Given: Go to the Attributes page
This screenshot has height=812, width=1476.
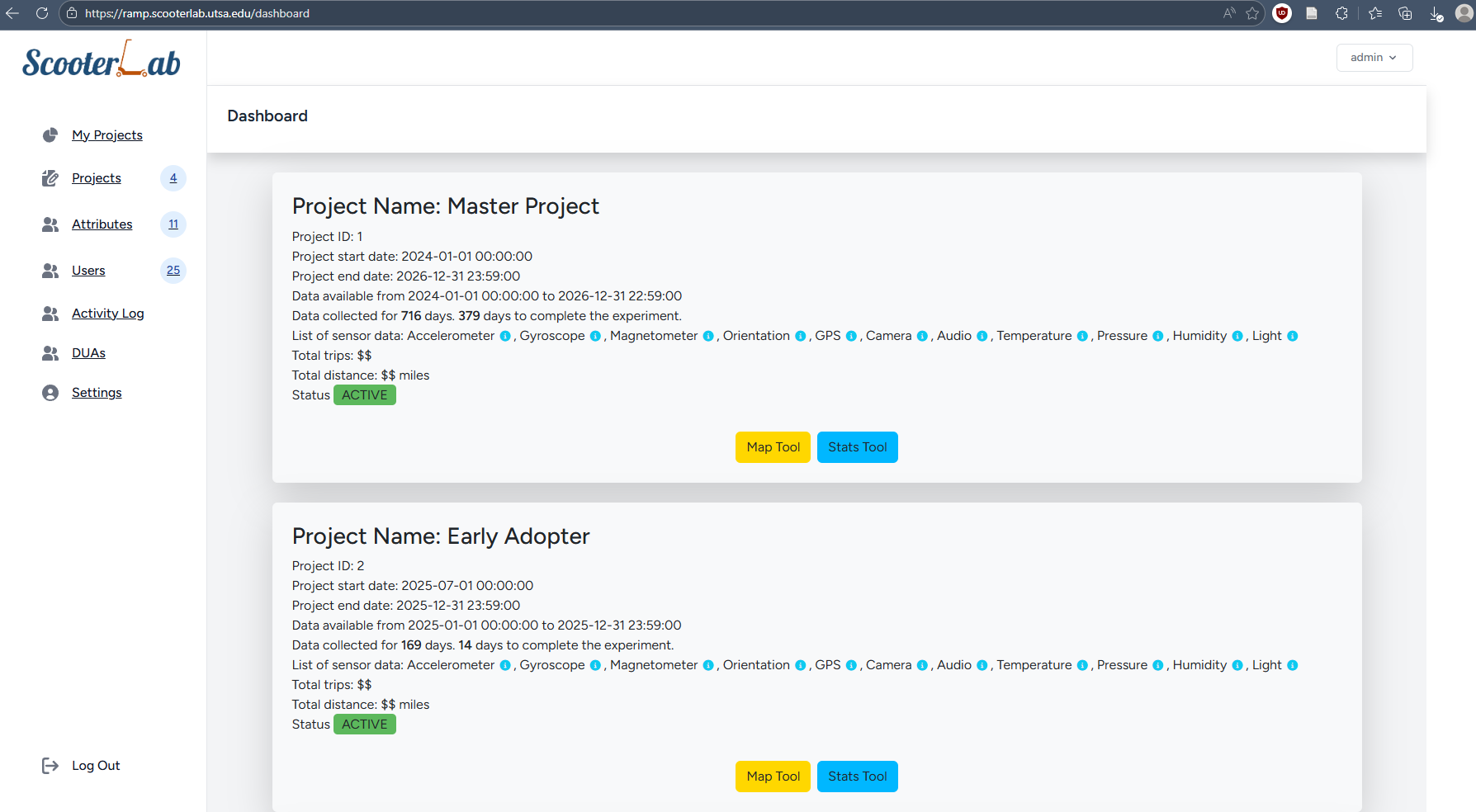Looking at the screenshot, I should [102, 224].
